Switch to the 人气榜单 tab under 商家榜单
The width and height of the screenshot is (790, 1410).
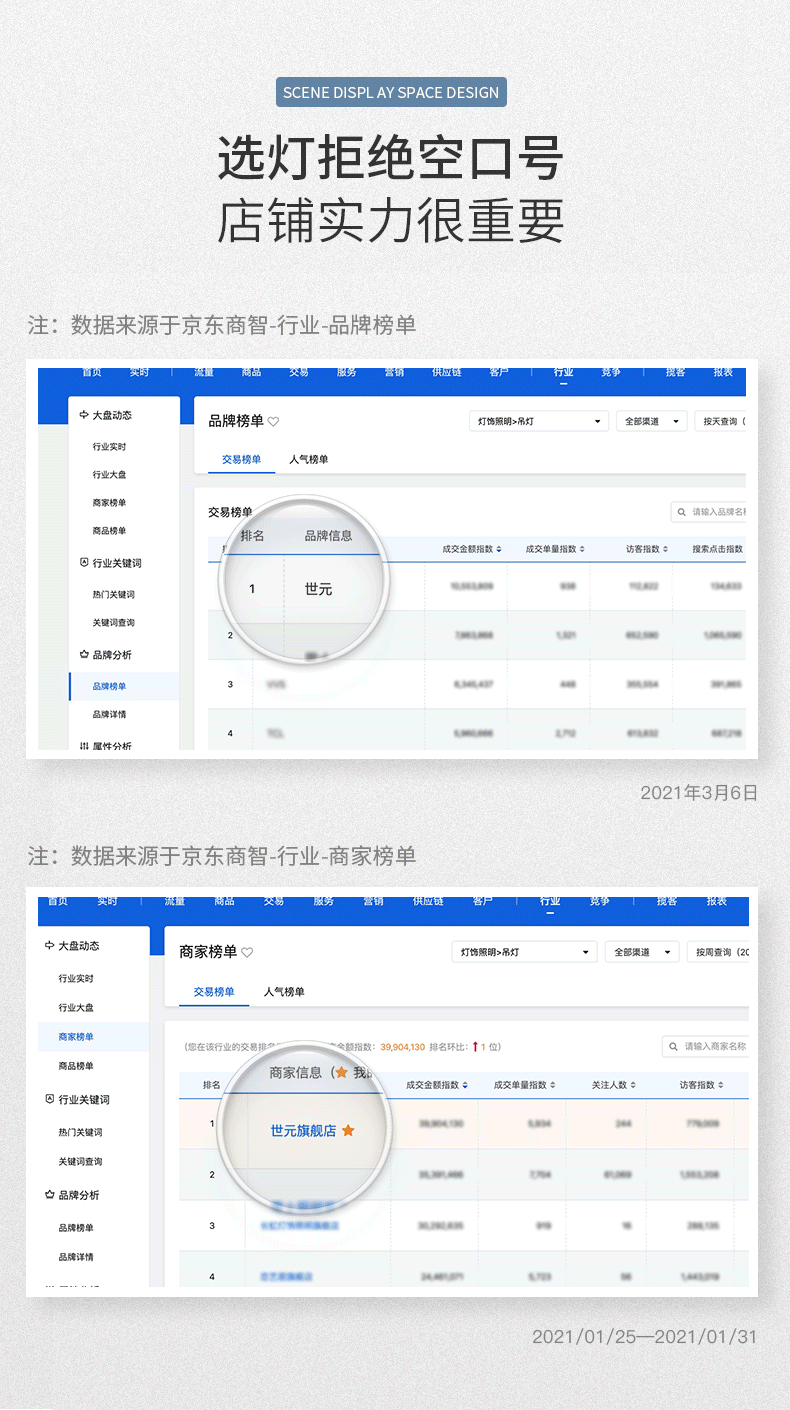click(x=284, y=992)
